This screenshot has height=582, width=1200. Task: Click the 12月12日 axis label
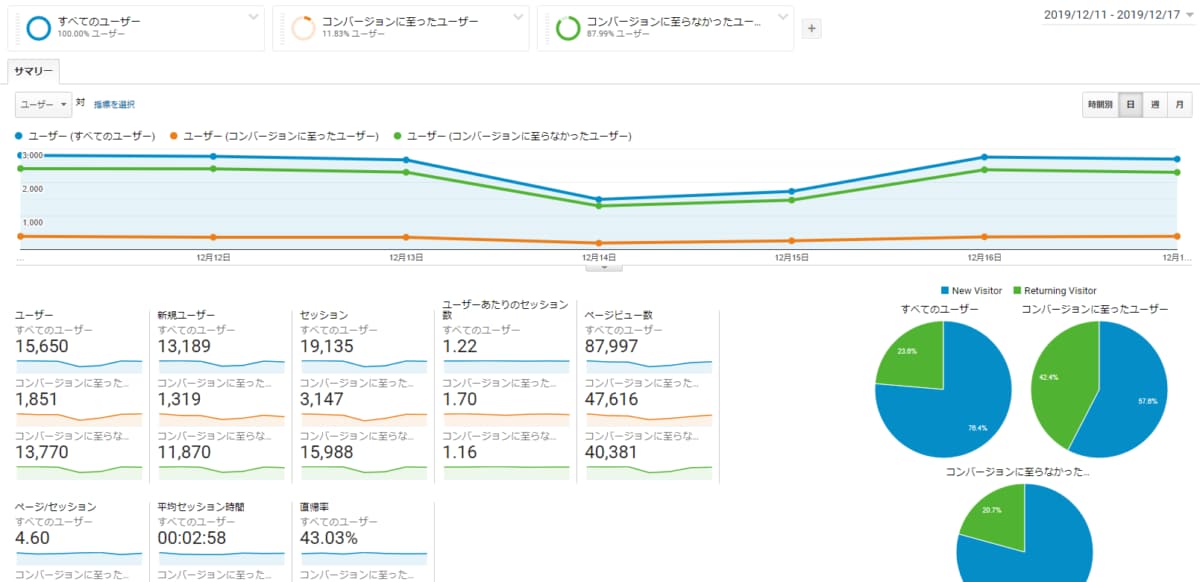click(x=213, y=257)
